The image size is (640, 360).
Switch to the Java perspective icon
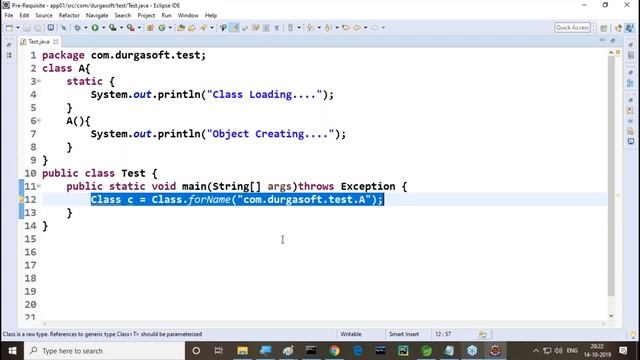click(x=629, y=28)
